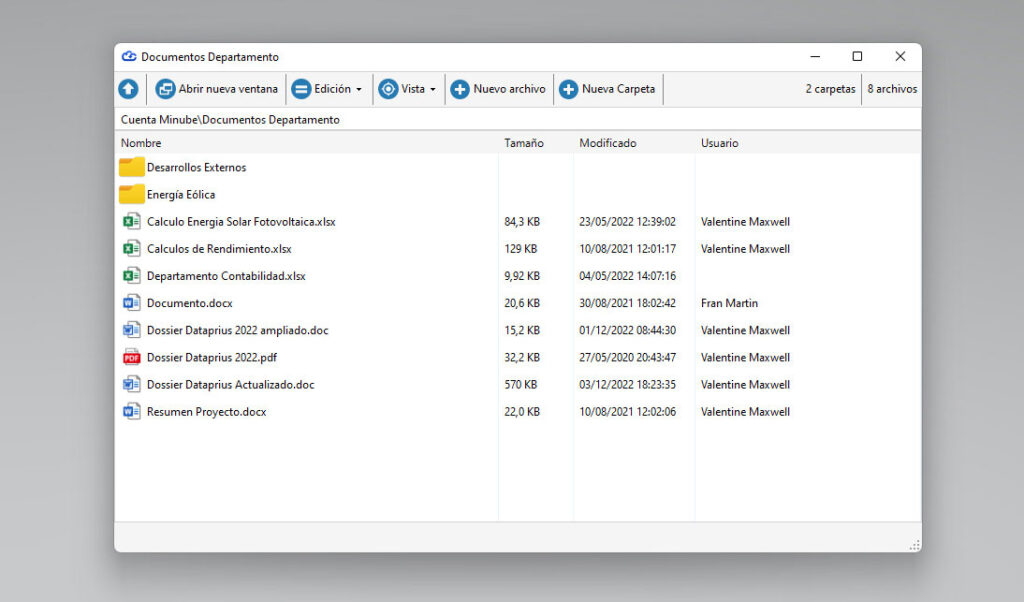1024x602 pixels.
Task: Select file name Documento.docx
Action: pyautogui.click(x=189, y=303)
